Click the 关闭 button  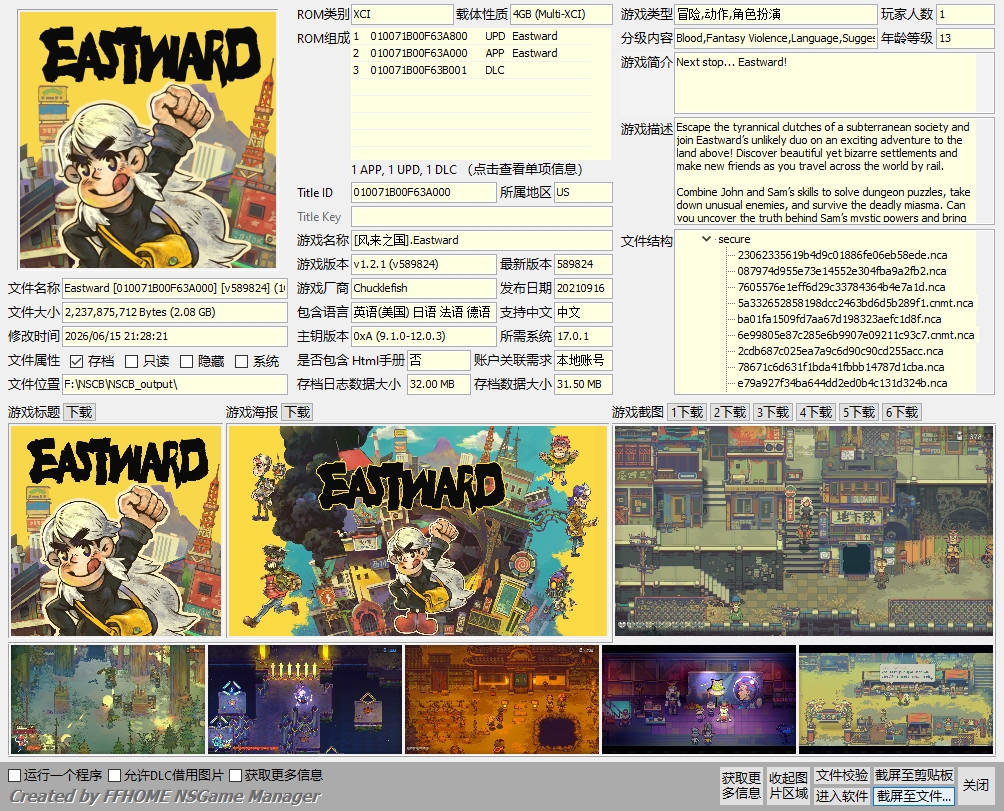point(976,785)
